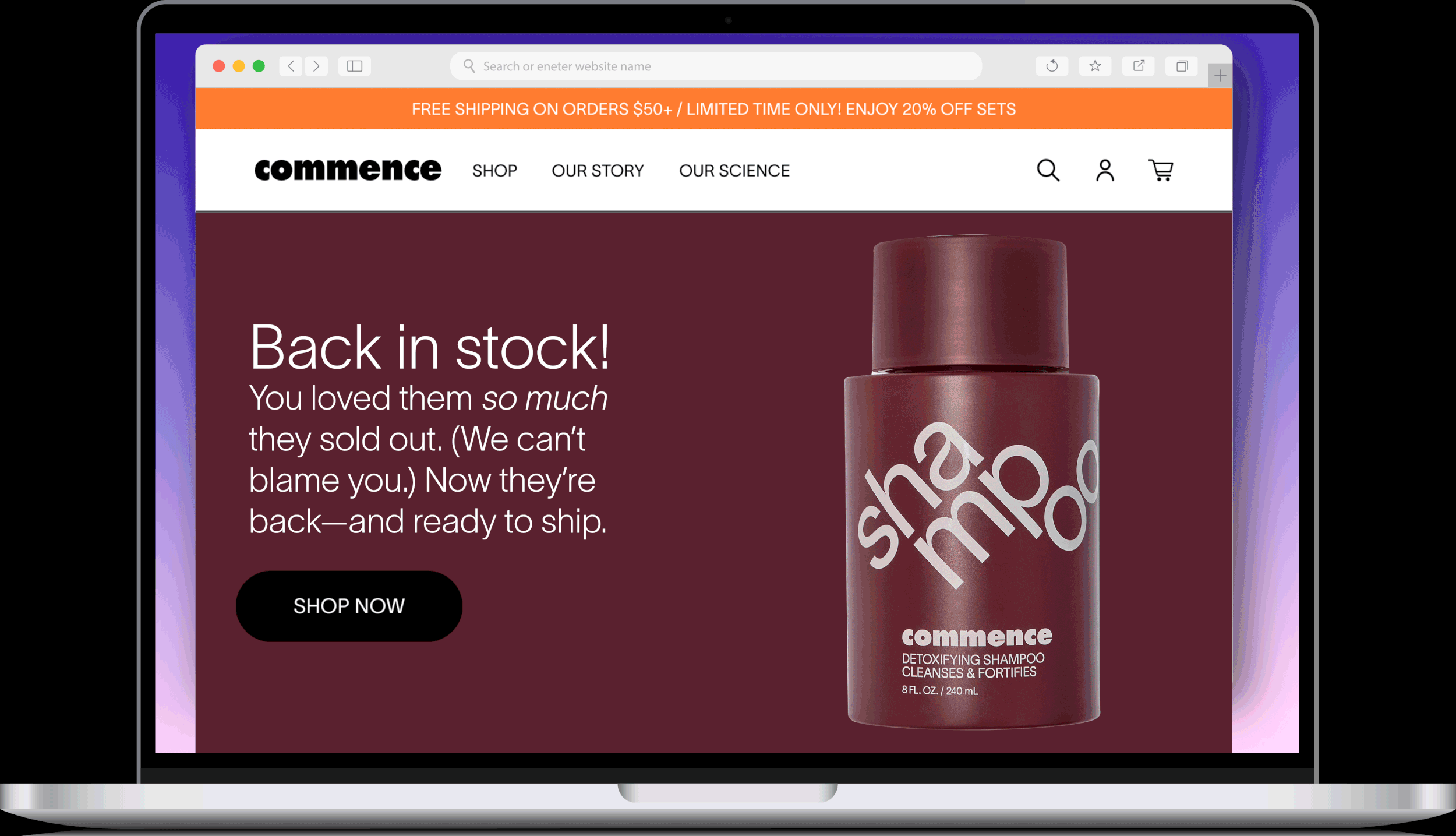This screenshot has height=836, width=1456.
Task: Show all tabs overview icon
Action: tap(1182, 66)
